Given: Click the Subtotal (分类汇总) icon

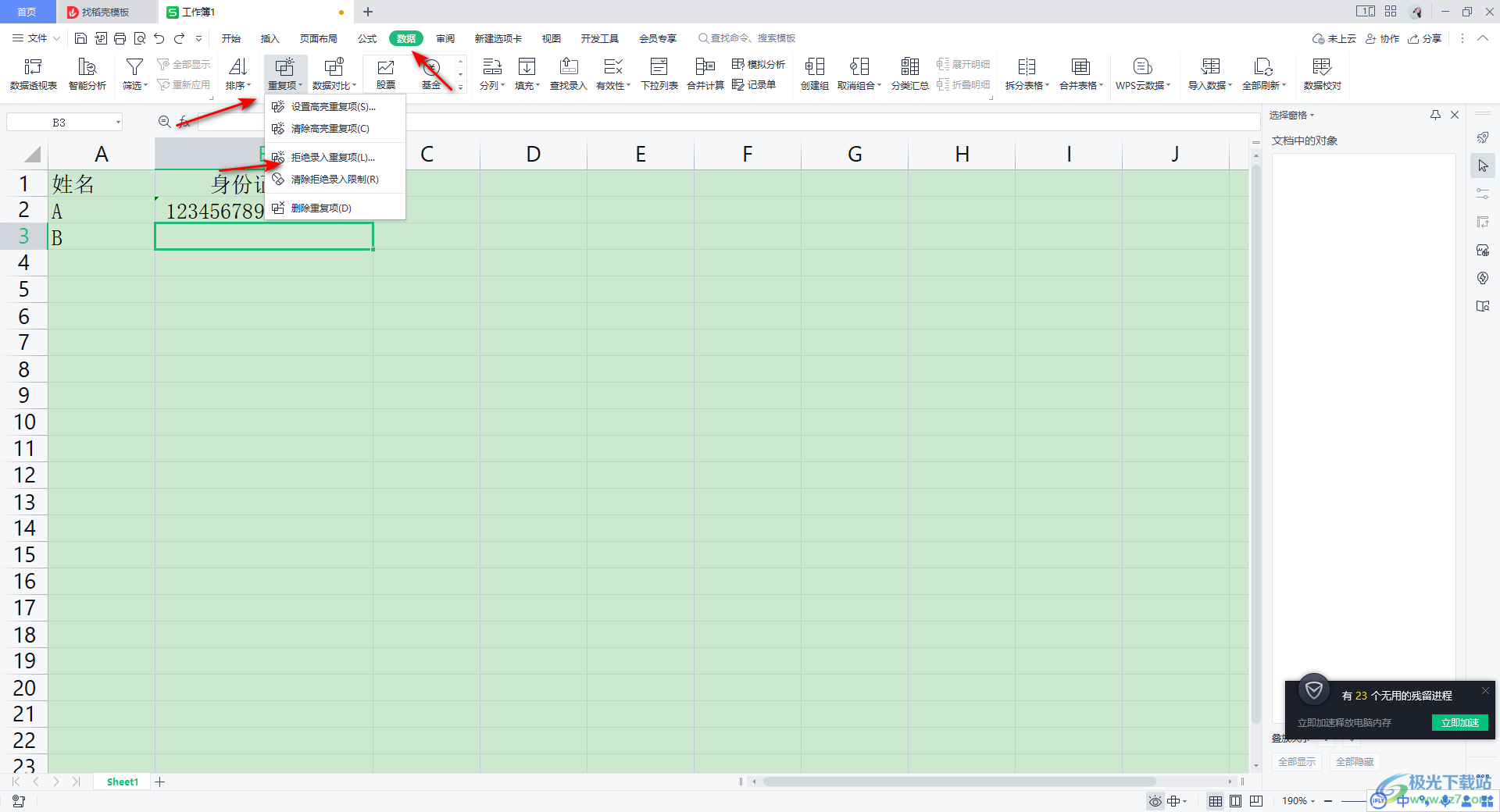Looking at the screenshot, I should pos(910,67).
